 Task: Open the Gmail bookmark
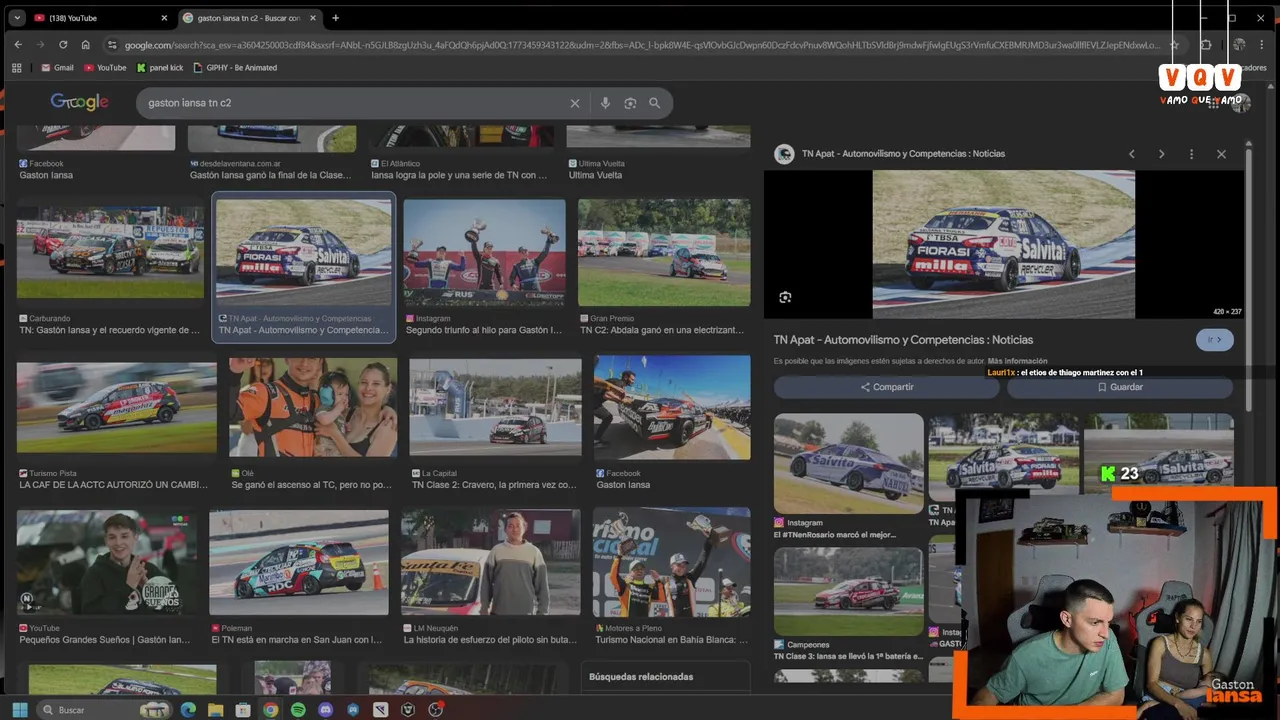coord(57,68)
